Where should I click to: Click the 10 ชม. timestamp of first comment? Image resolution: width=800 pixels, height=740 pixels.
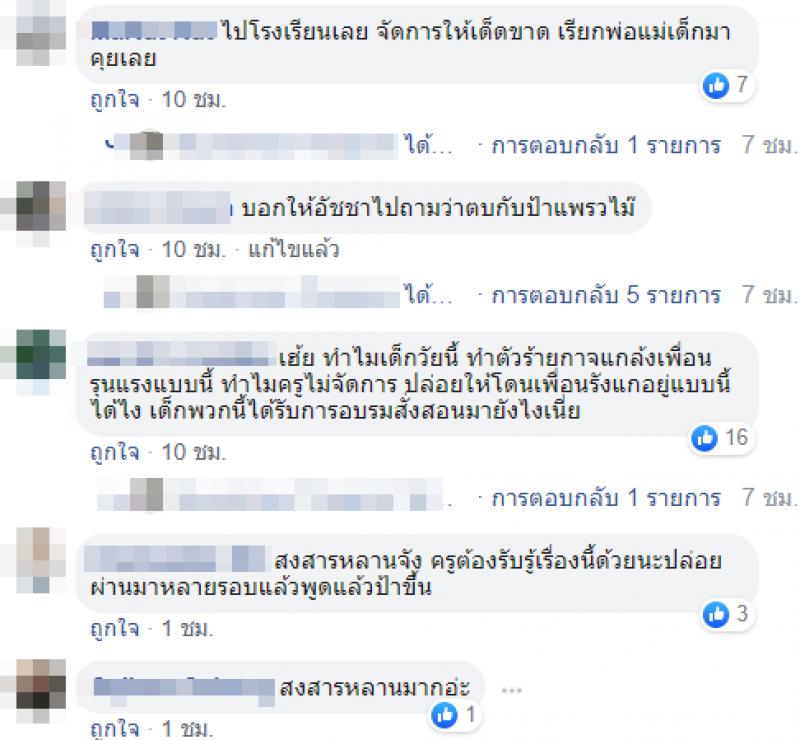pos(193,100)
